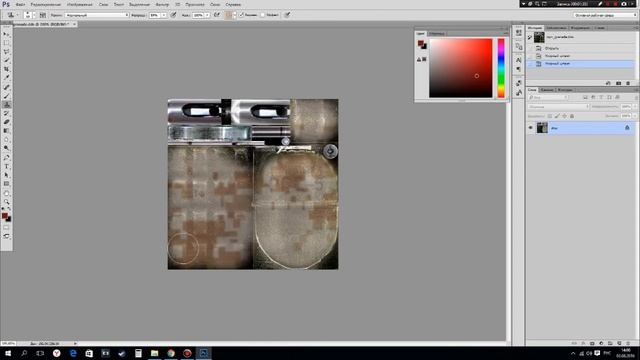The height and width of the screenshot is (360, 640).
Task: Open the layer opacity dropdown arrow
Action: pyautogui.click(x=634, y=107)
